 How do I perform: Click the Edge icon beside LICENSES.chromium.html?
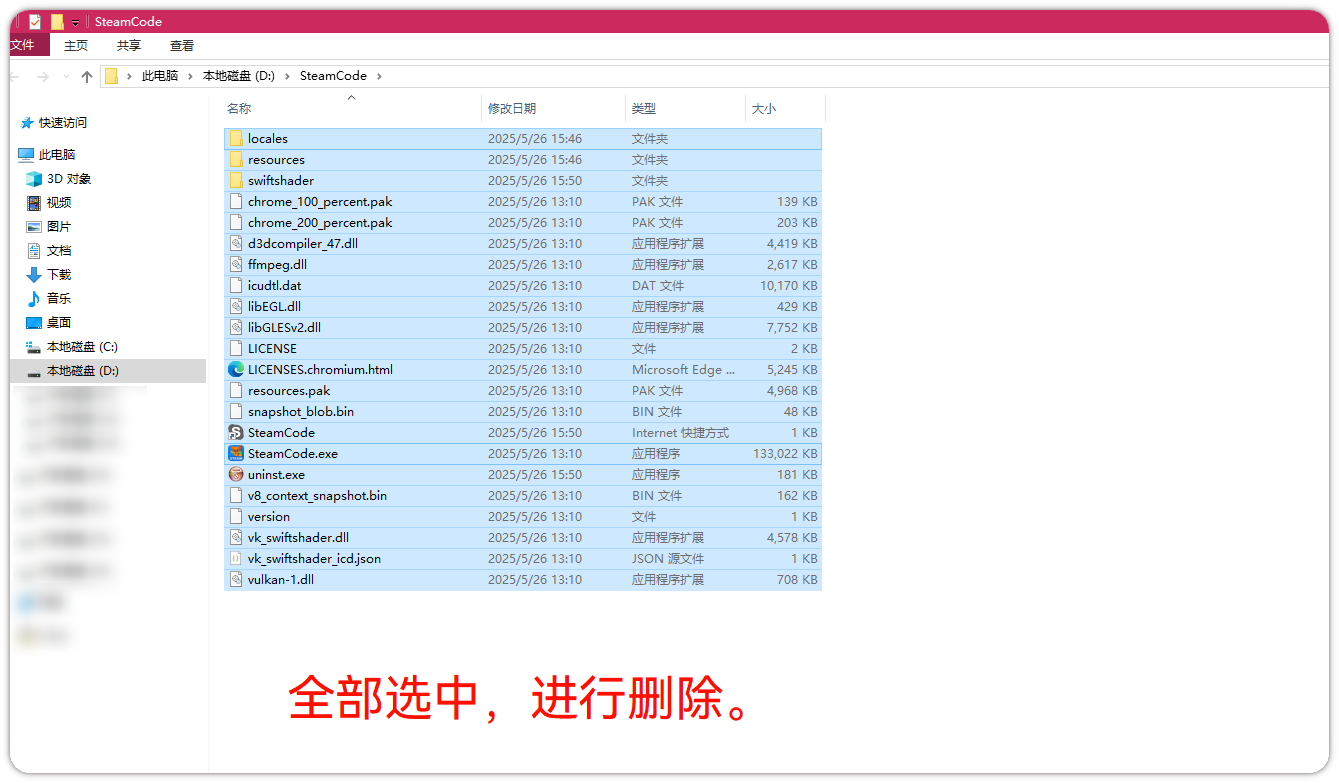[x=236, y=370]
